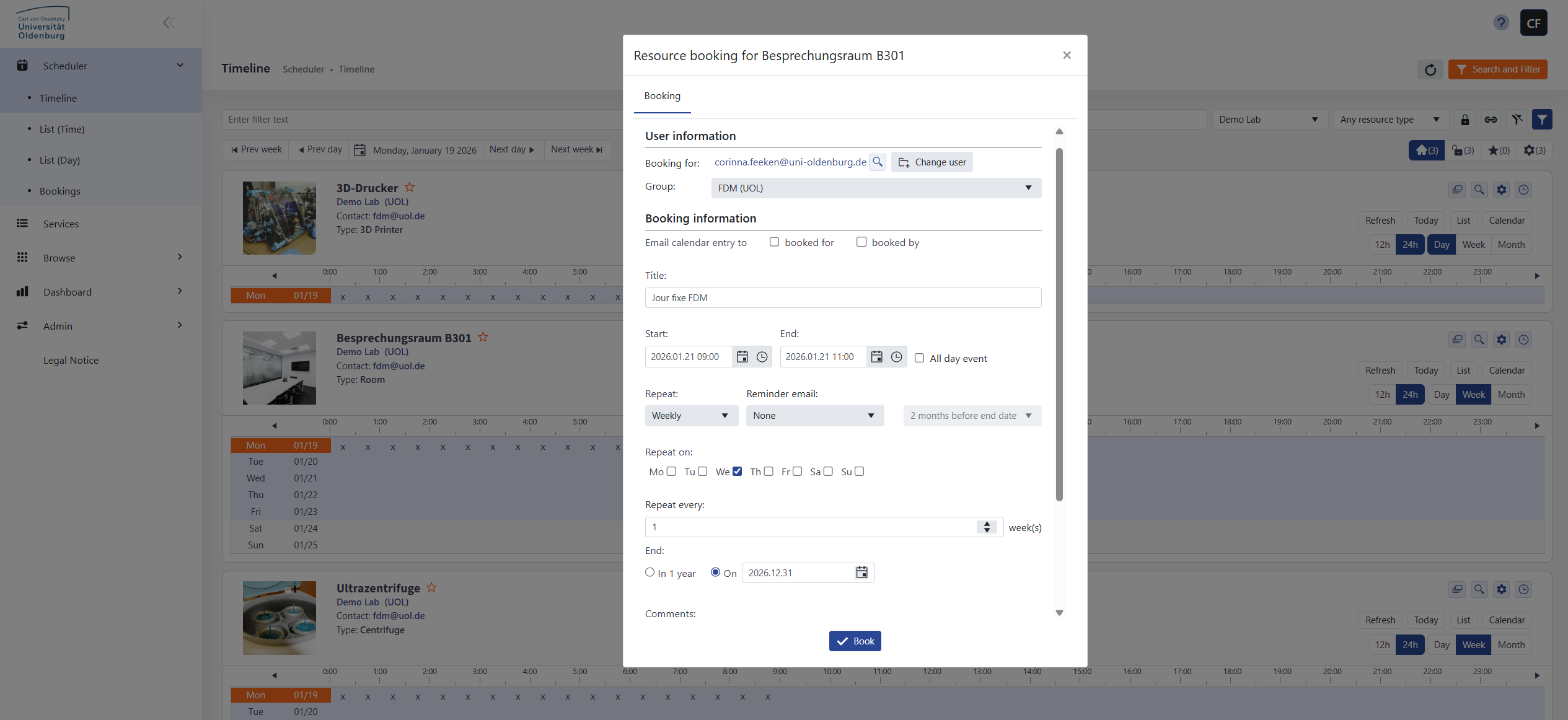This screenshot has height=720, width=1568.
Task: Open the Group dropdown FDM (UOL)
Action: point(876,188)
